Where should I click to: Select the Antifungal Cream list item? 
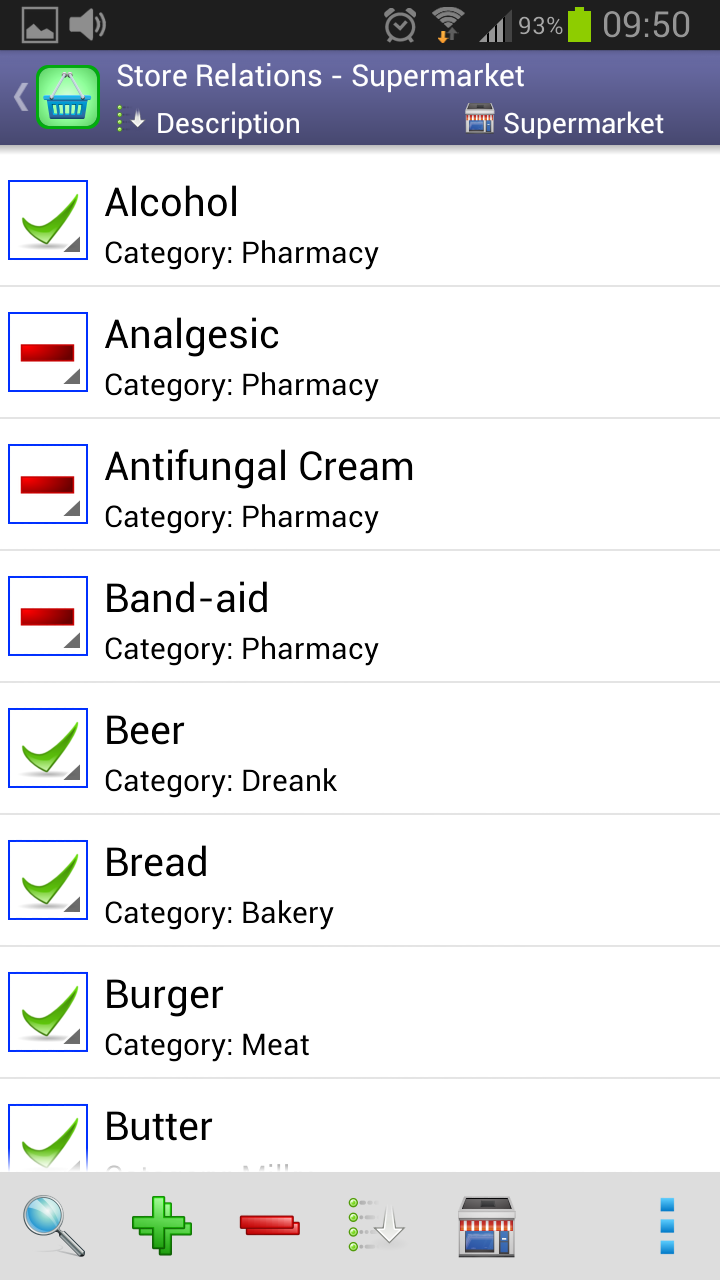[400, 485]
